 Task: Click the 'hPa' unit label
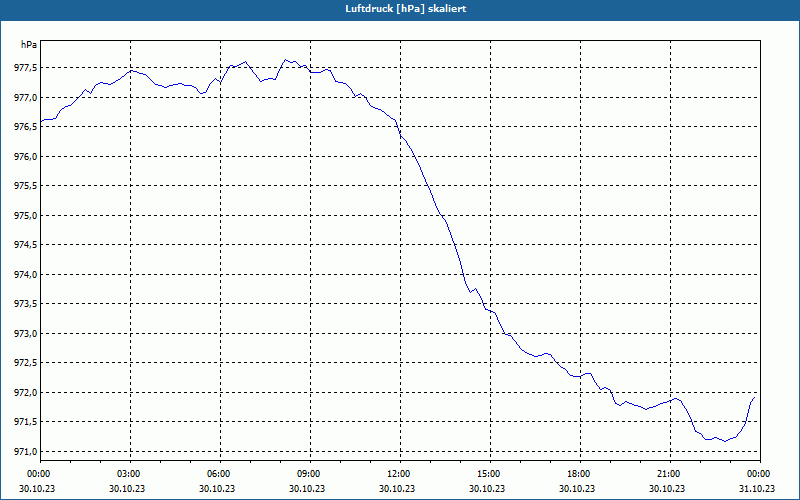[x=29, y=45]
